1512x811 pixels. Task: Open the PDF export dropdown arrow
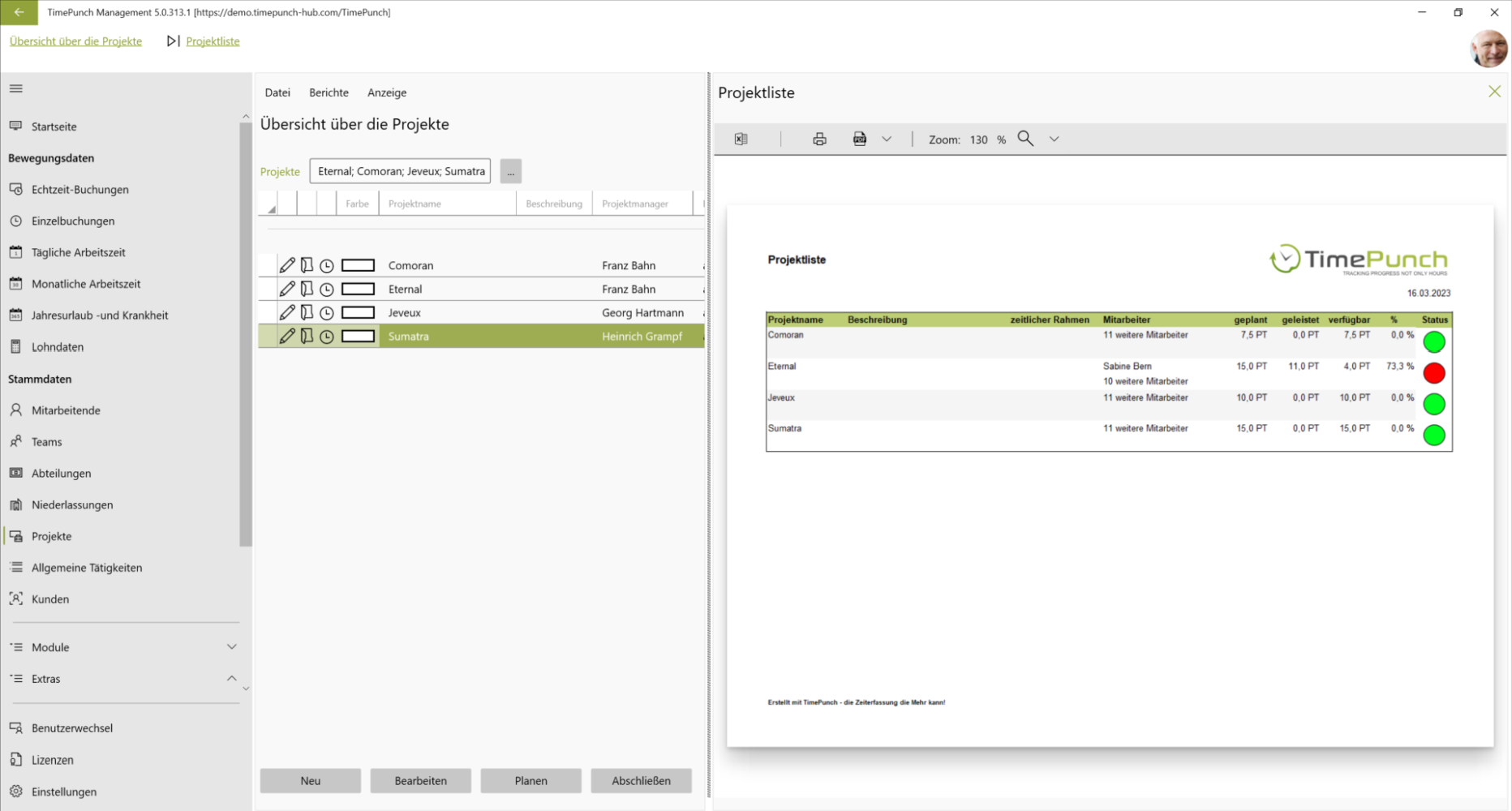pos(887,139)
